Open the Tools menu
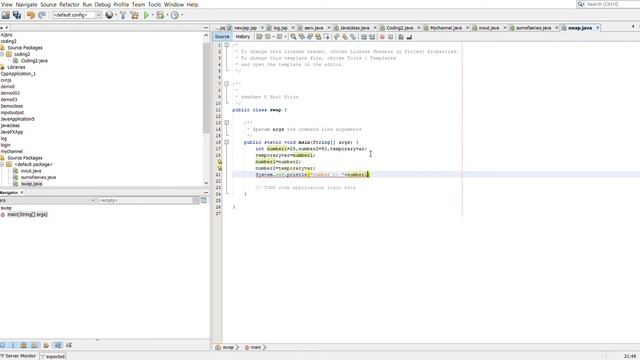 [154, 4]
